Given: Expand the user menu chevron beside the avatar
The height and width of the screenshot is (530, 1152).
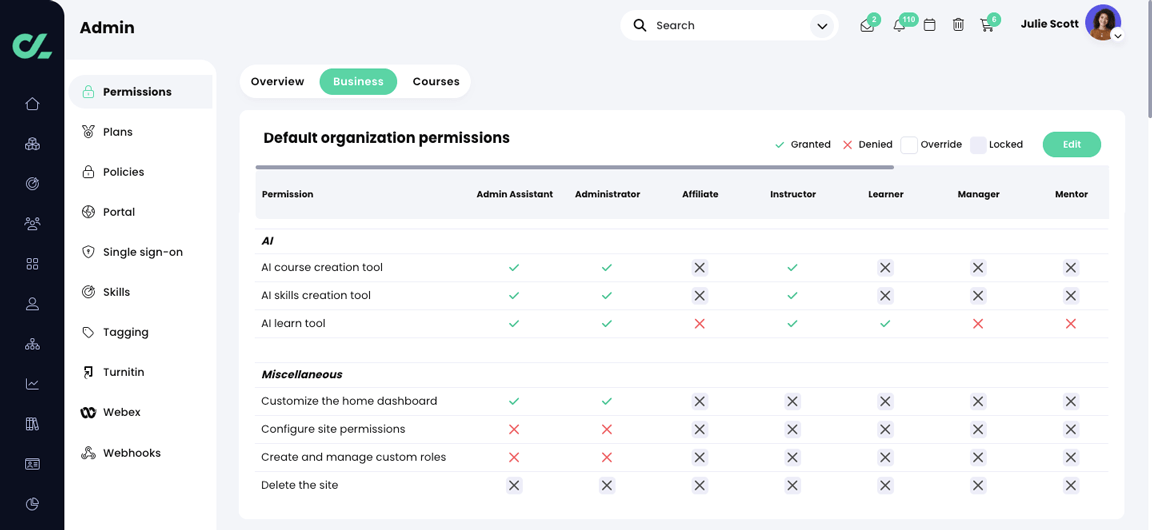Looking at the screenshot, I should click(x=1117, y=35).
